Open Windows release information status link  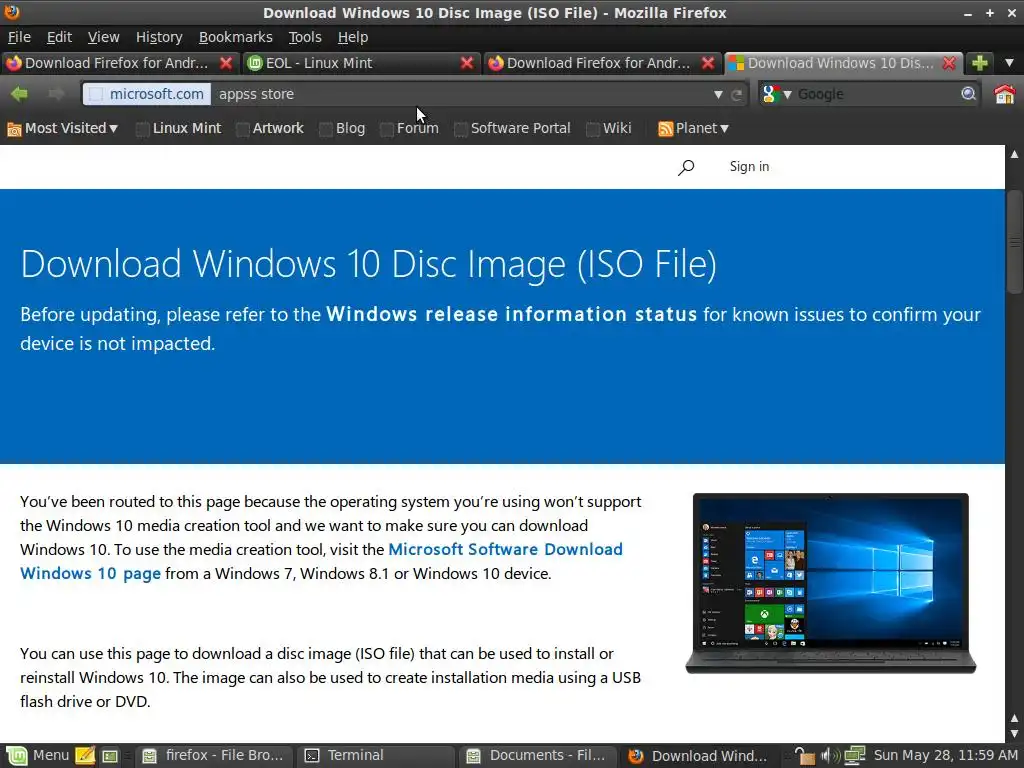(511, 314)
